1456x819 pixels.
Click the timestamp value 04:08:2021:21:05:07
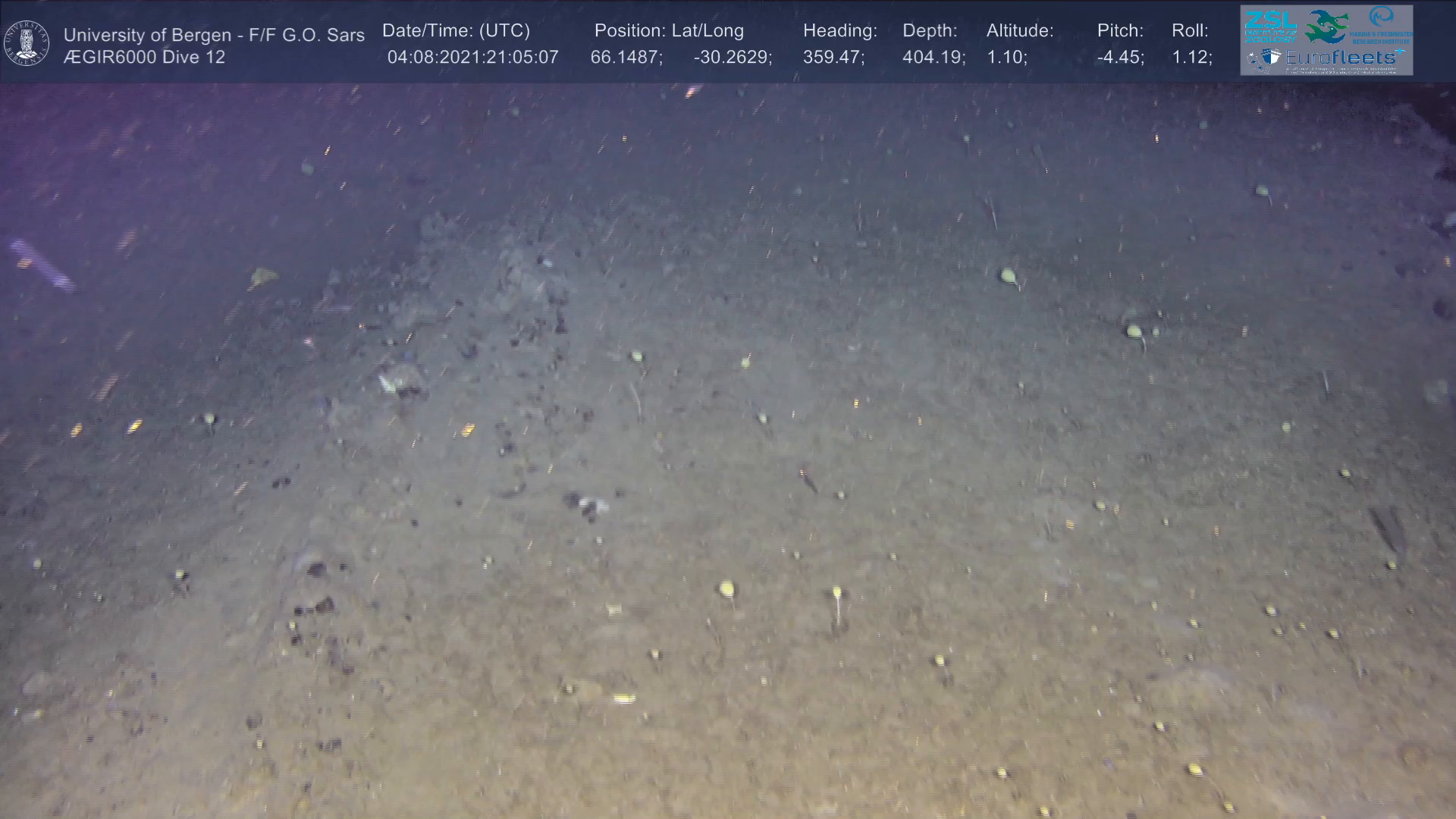coord(472,58)
